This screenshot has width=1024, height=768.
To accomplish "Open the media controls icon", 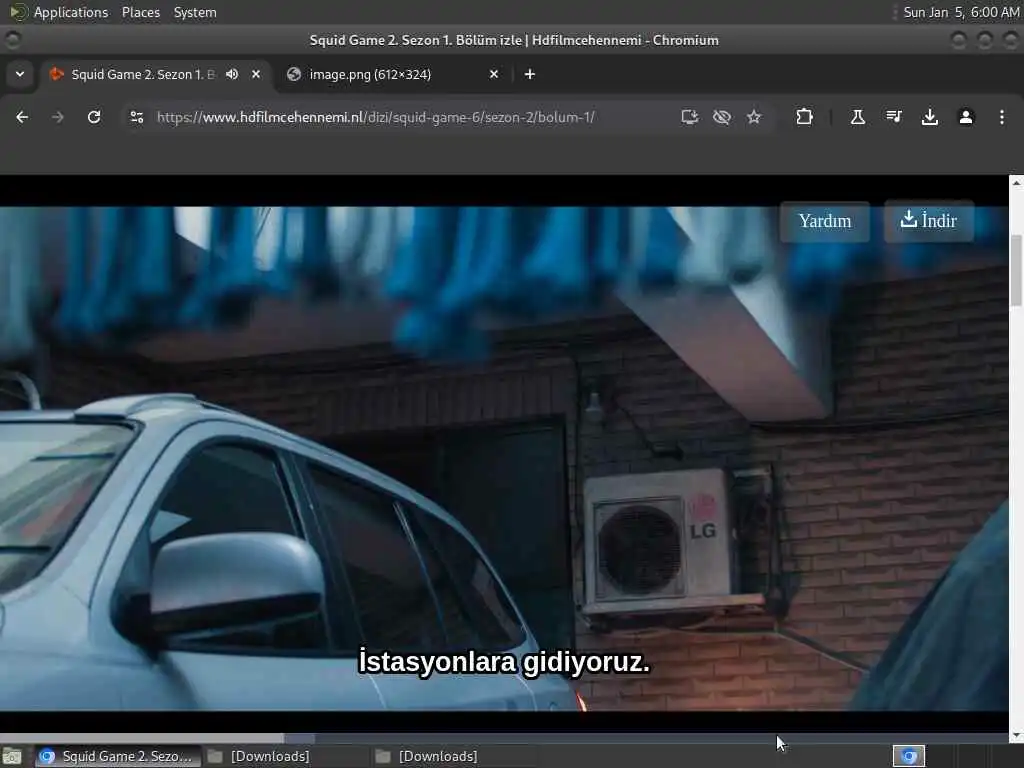I will [x=894, y=117].
